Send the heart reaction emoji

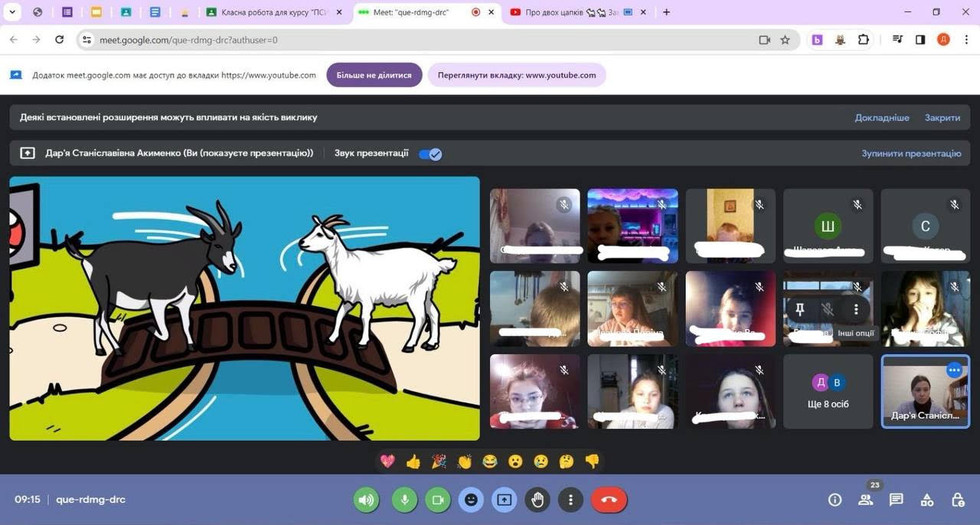(x=388, y=461)
